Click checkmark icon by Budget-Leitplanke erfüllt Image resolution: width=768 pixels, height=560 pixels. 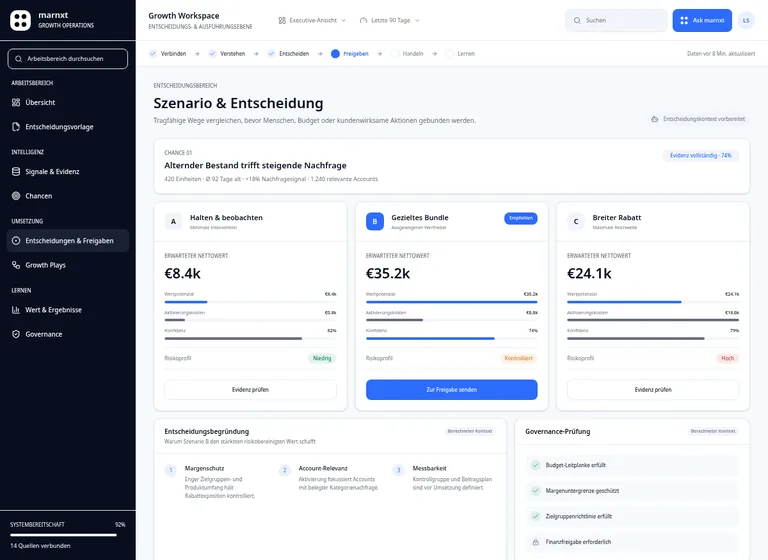point(536,465)
